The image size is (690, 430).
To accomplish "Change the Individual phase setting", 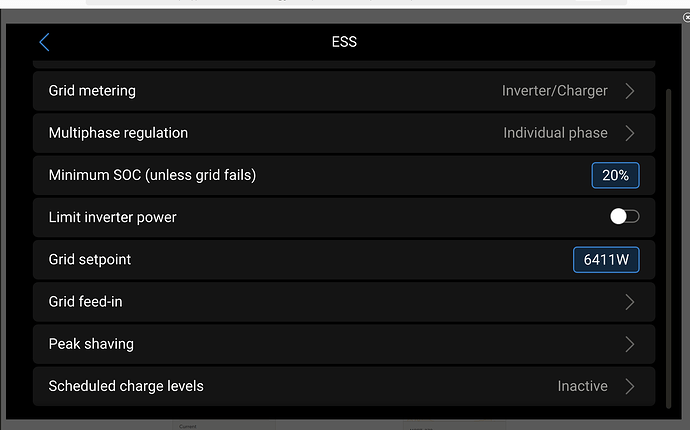I will click(555, 133).
